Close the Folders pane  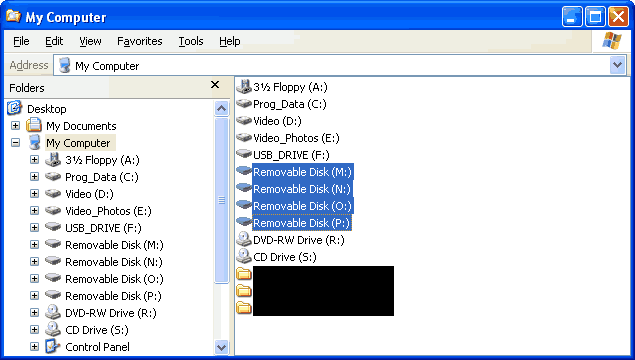pos(215,84)
